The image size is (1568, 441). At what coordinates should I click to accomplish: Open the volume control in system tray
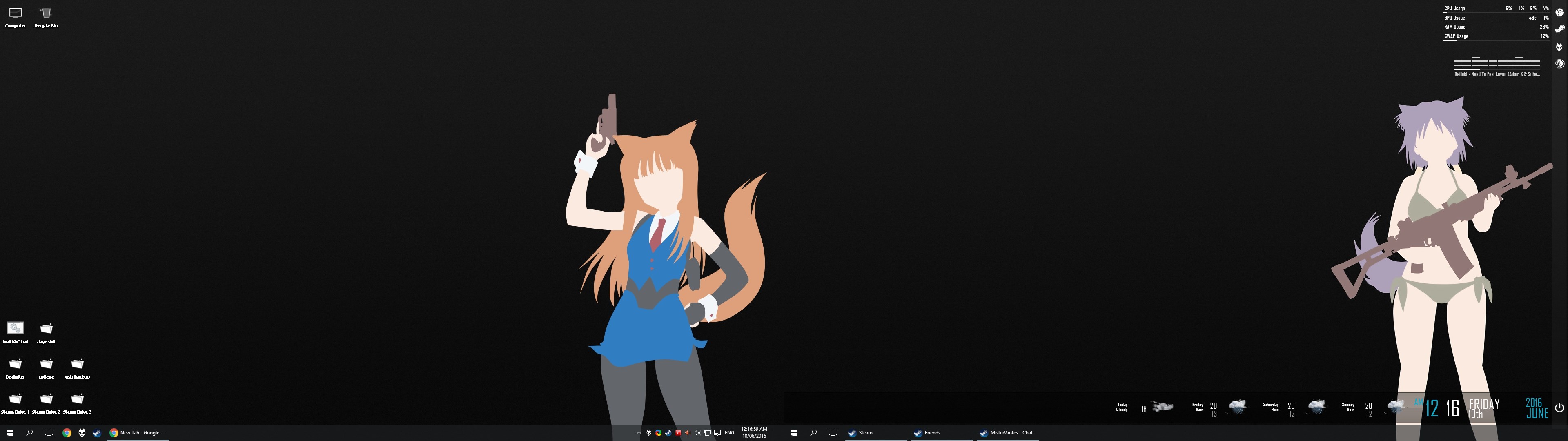click(697, 433)
